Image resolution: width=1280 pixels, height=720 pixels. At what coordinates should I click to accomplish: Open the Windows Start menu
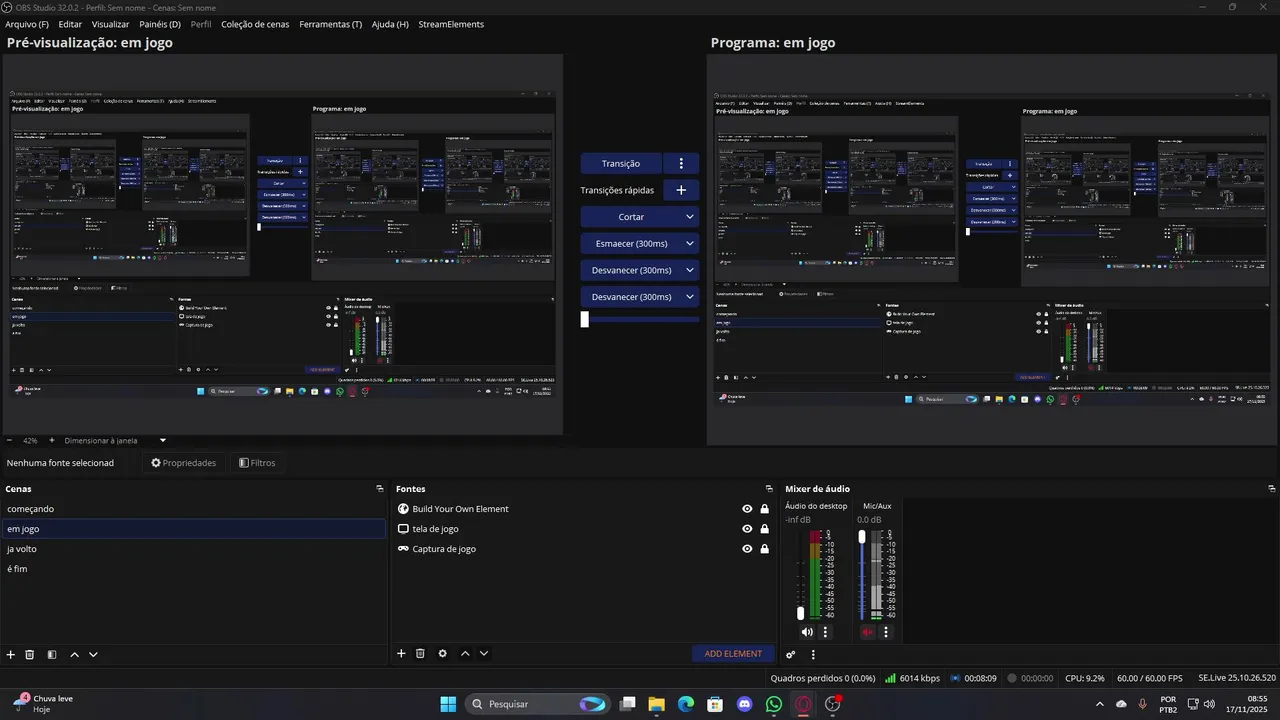pos(448,704)
